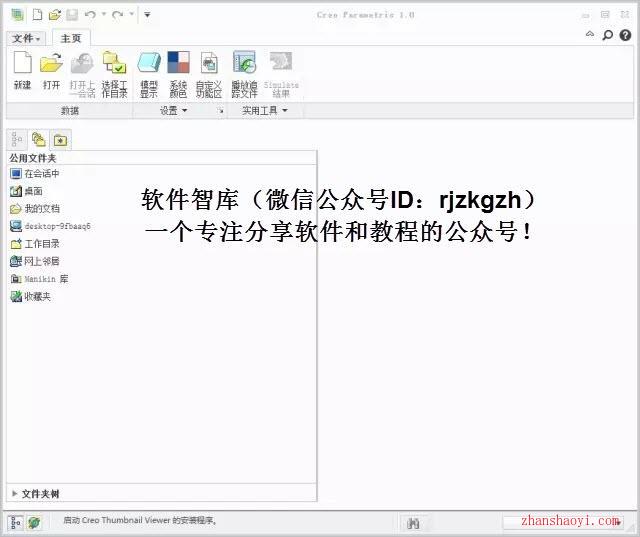Image resolution: width=640 pixels, height=537 pixels.
Task: Expand the 实用工具 group dropdown
Action: [264, 111]
